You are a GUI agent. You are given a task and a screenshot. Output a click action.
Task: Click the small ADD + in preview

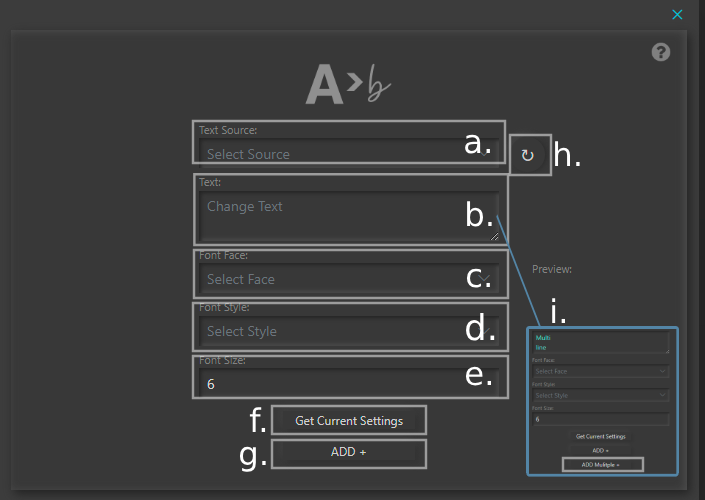(x=601, y=451)
